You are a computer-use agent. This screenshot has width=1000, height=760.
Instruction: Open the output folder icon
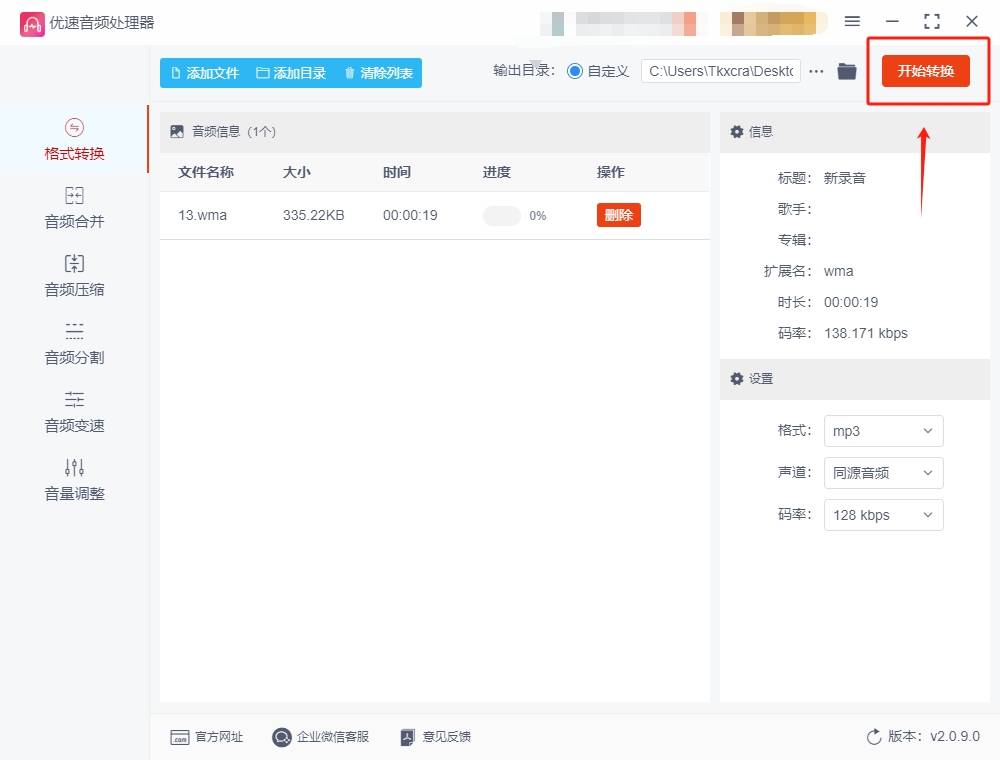pyautogui.click(x=847, y=71)
